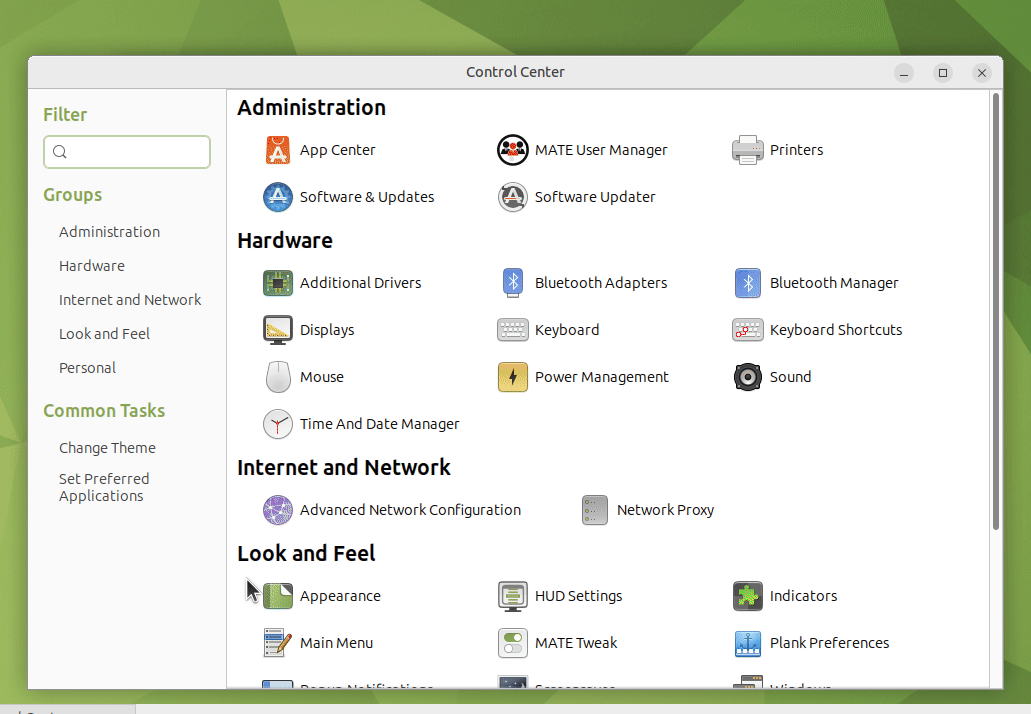1031x714 pixels.
Task: Click the 'Additional Drivers' label
Action: click(360, 283)
